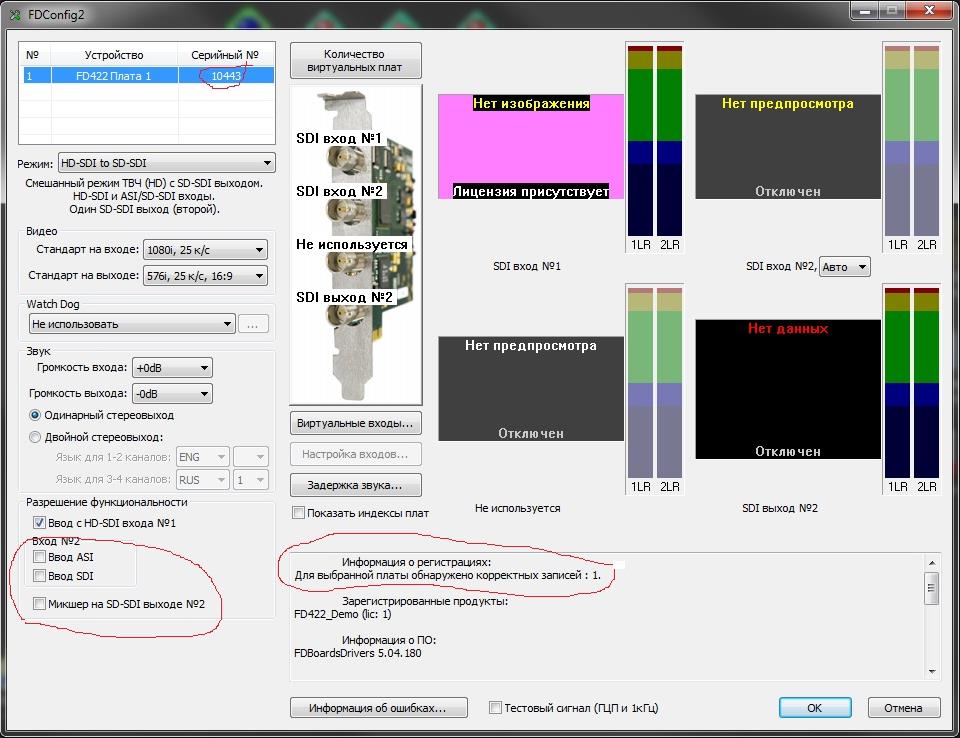Click the info panel scrollbar down arrow
The height and width of the screenshot is (738, 960).
(932, 671)
